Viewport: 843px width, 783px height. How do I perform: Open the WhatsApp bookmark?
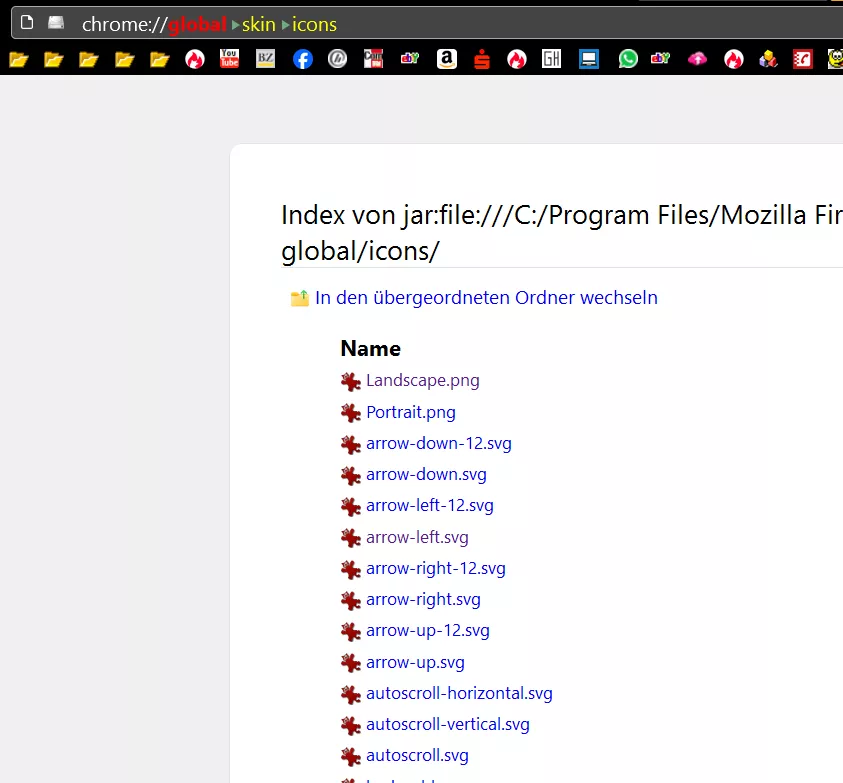click(628, 59)
